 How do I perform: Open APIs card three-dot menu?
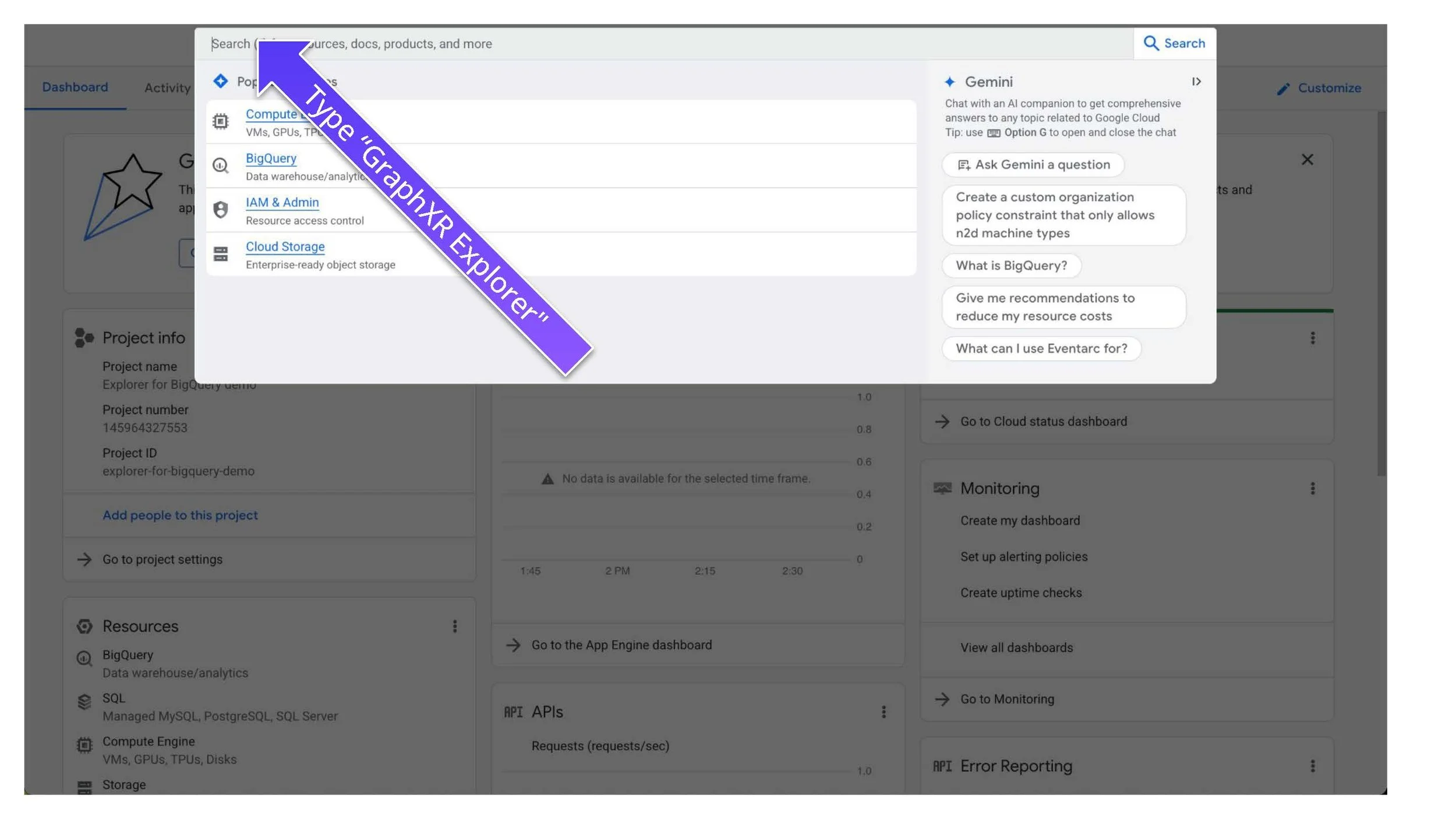(x=884, y=712)
